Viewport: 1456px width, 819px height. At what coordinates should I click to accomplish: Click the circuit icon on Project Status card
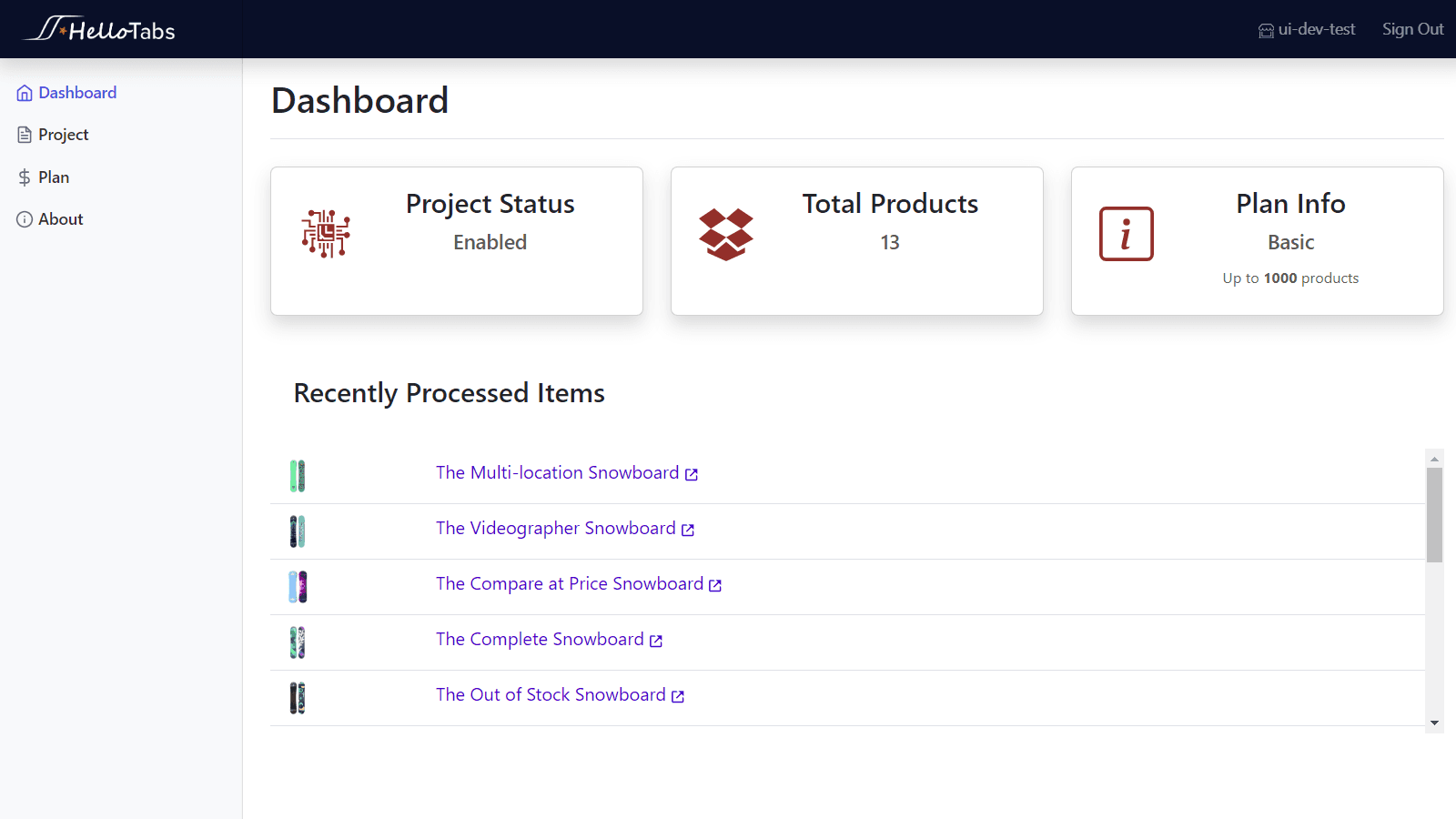[x=325, y=233]
